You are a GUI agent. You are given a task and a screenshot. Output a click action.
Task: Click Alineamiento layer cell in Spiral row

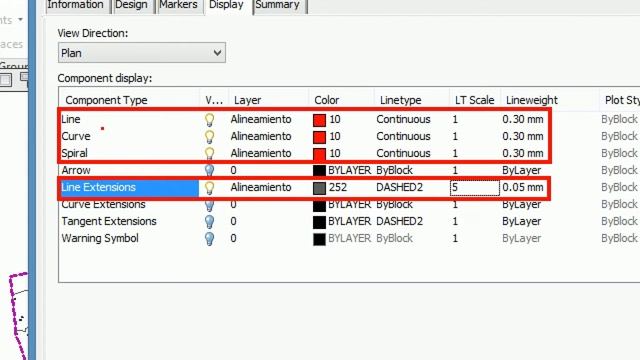pos(261,153)
